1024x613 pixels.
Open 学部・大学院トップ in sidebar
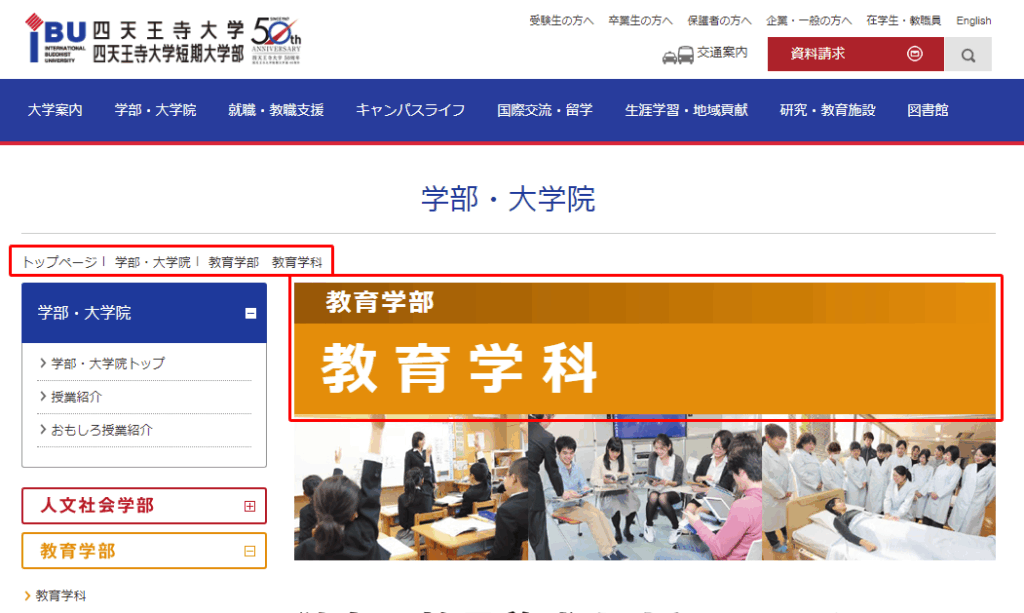pos(107,363)
